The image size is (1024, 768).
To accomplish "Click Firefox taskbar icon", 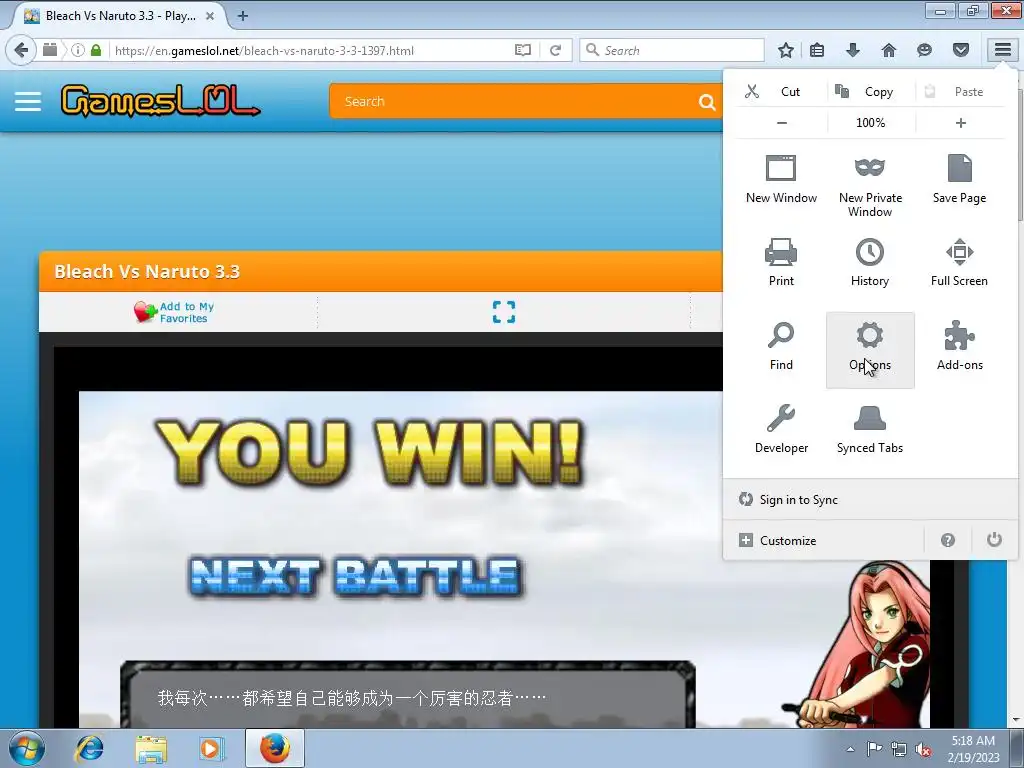I will coord(275,748).
